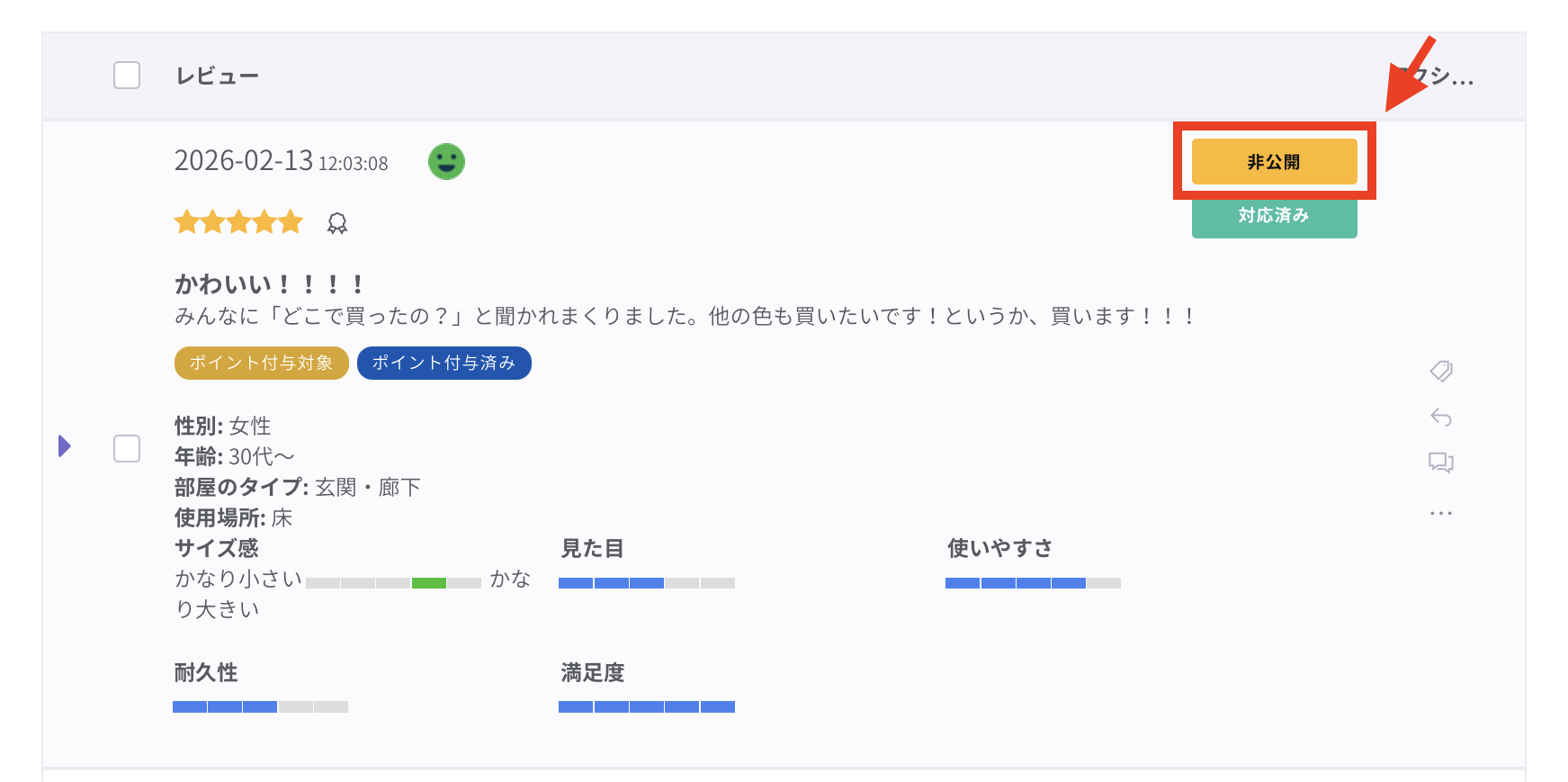Click the tag icon on the review row
This screenshot has height=782, width=1568.
coord(1441,371)
